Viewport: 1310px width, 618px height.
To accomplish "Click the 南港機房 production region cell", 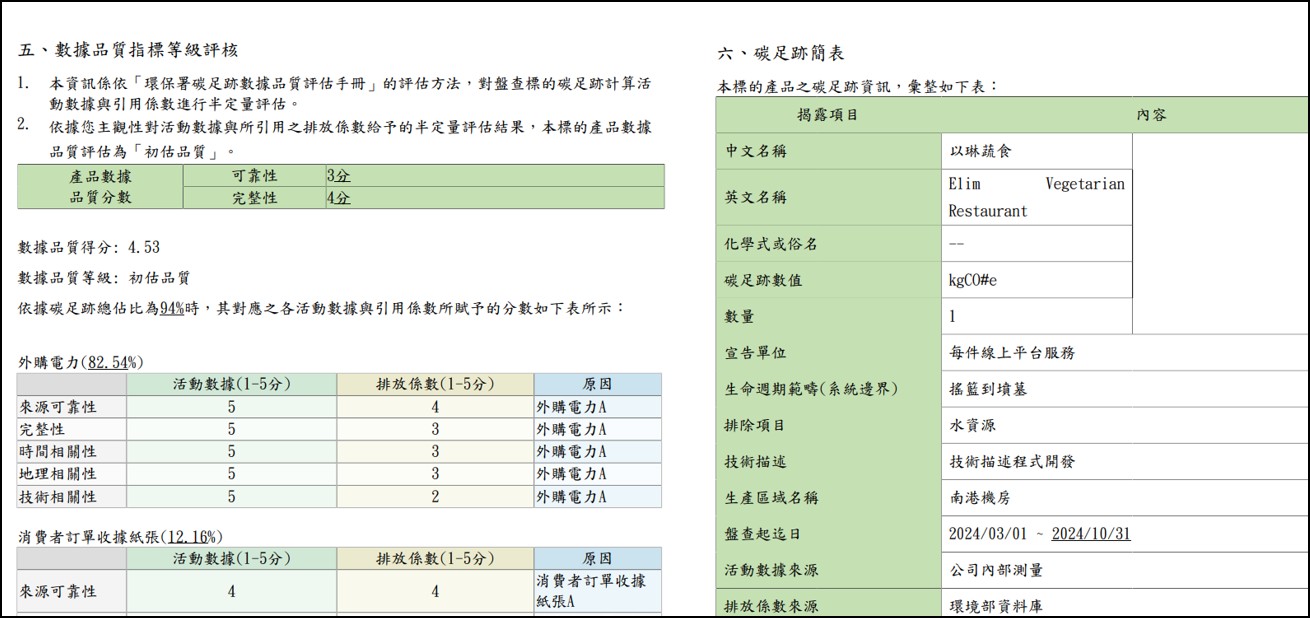I will 980,498.
